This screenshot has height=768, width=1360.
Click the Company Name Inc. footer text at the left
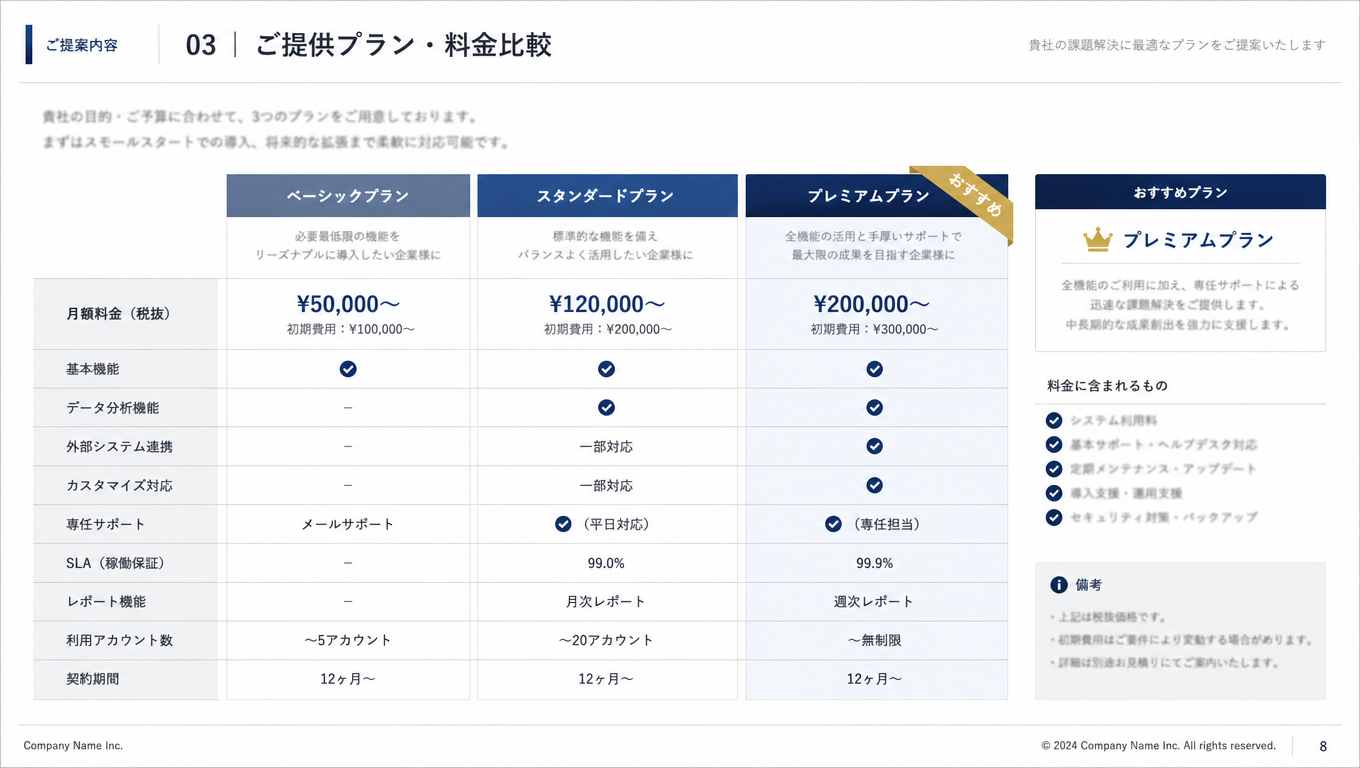pos(74,746)
